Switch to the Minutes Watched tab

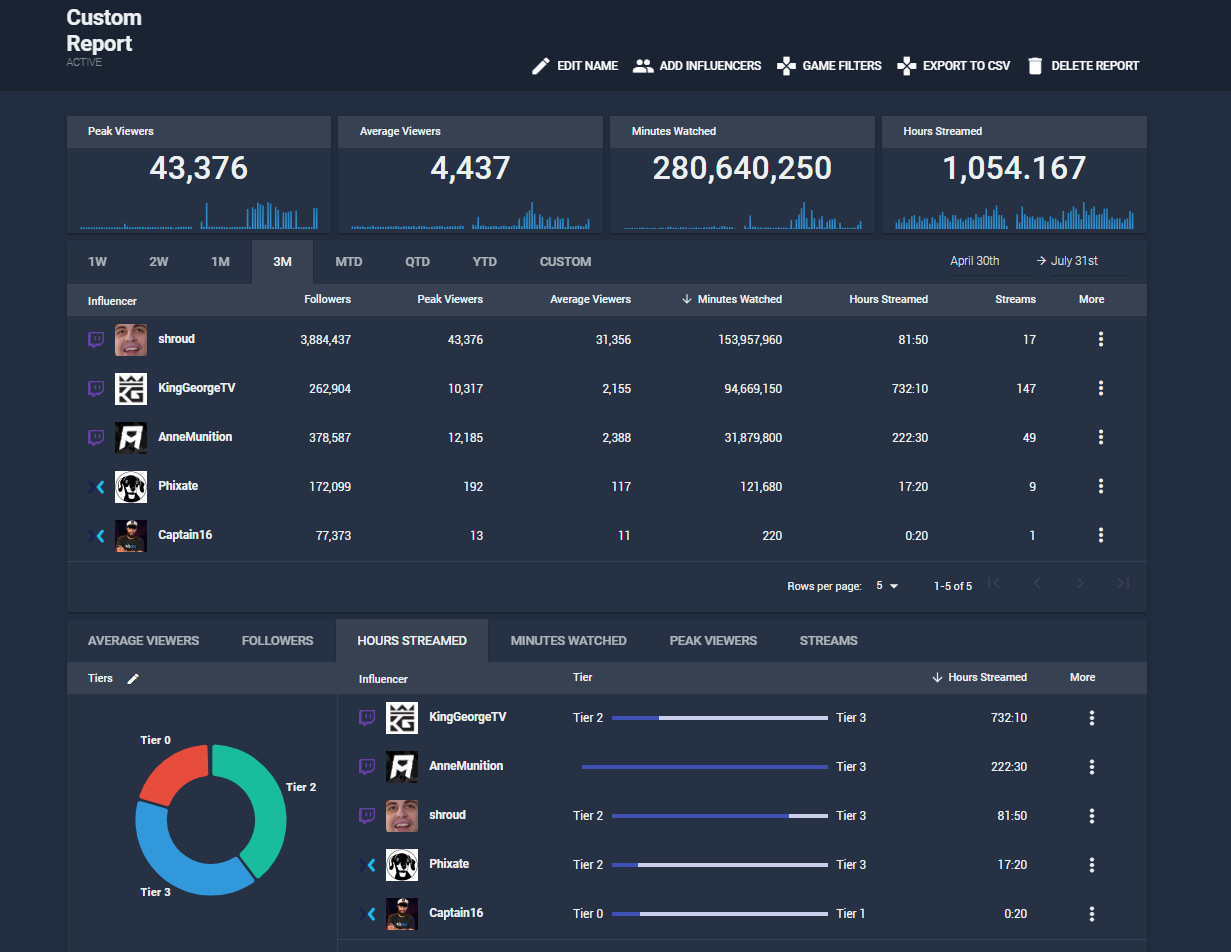[568, 641]
